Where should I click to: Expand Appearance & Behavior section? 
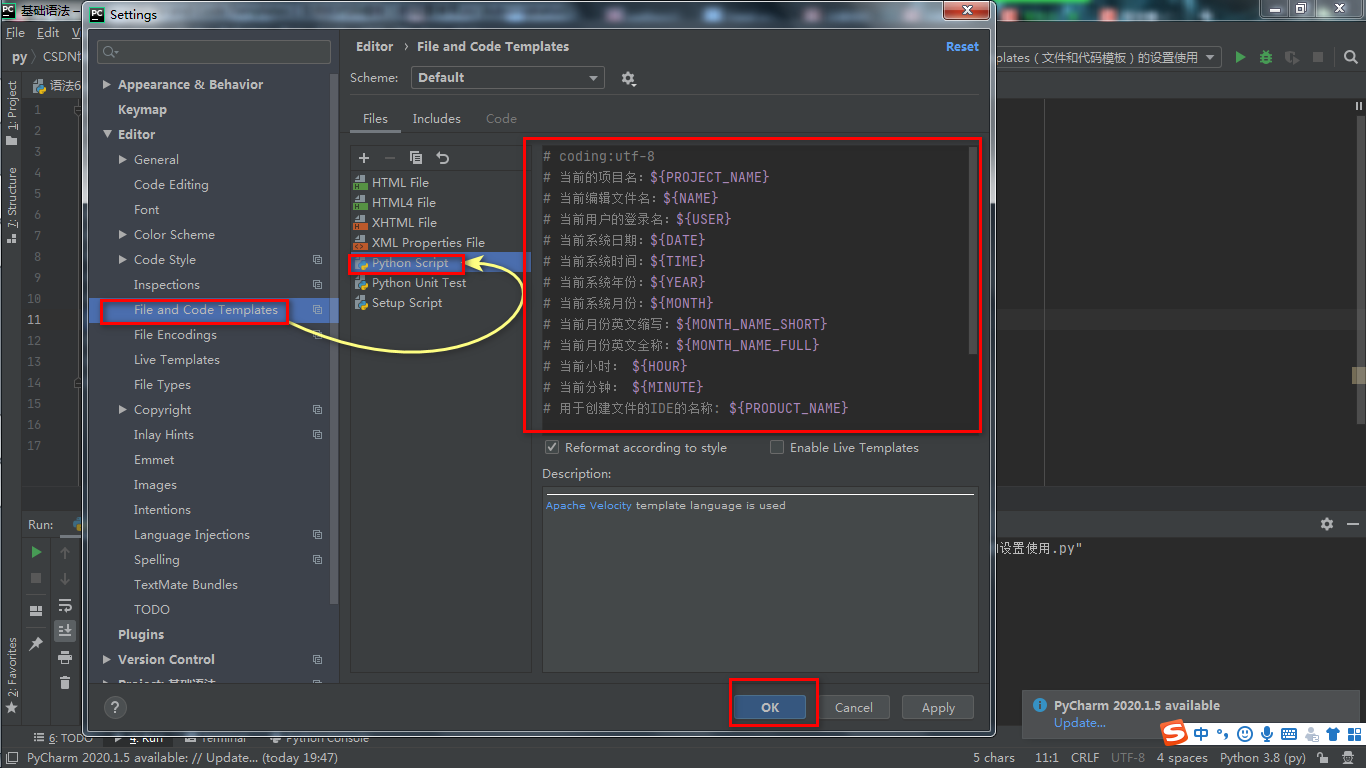coord(106,84)
